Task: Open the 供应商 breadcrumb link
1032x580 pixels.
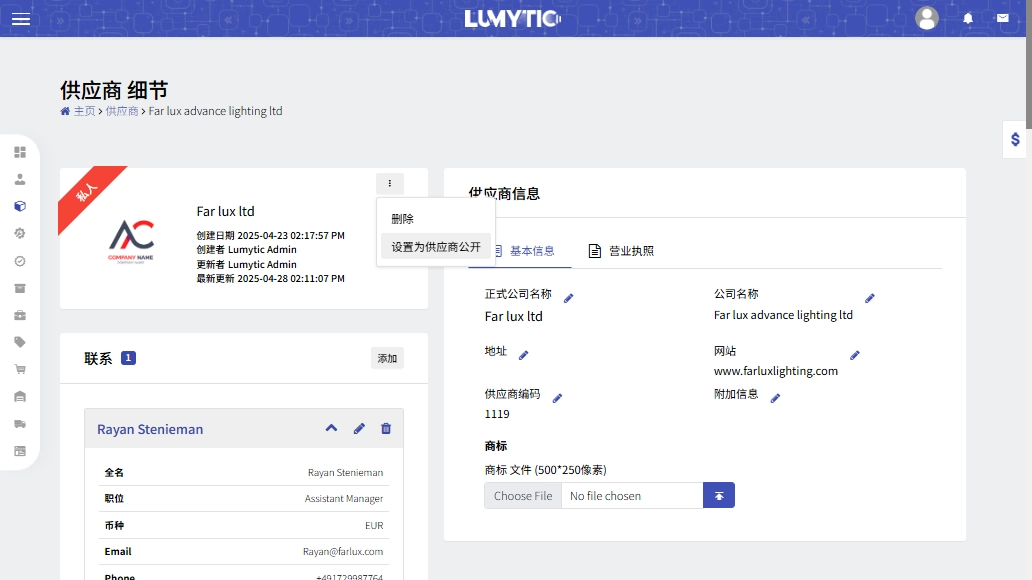Action: (120, 111)
